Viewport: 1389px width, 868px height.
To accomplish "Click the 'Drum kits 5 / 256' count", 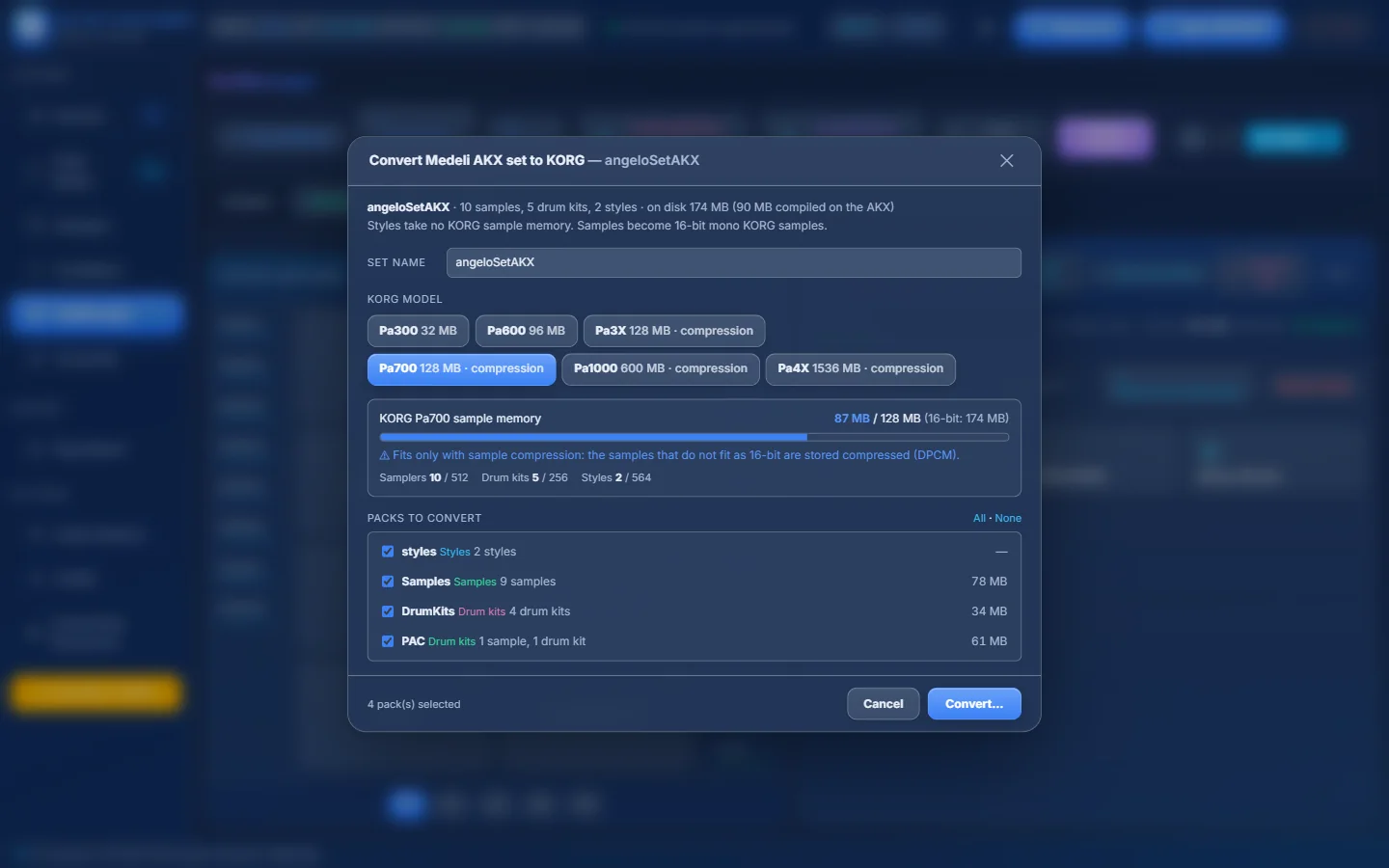I will (525, 477).
